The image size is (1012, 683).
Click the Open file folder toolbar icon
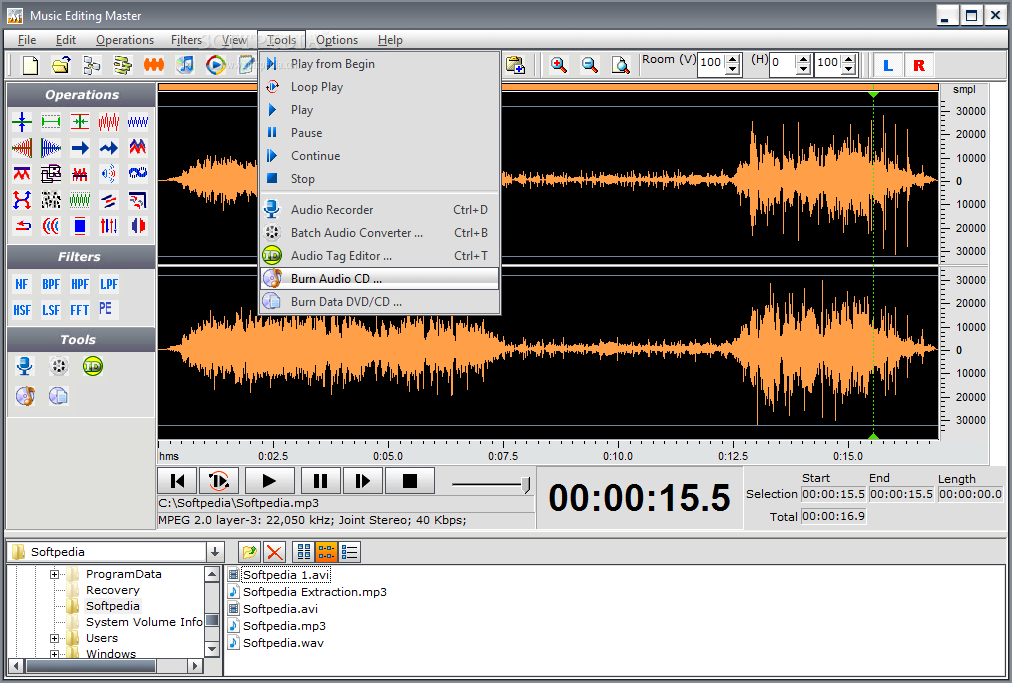click(x=61, y=65)
